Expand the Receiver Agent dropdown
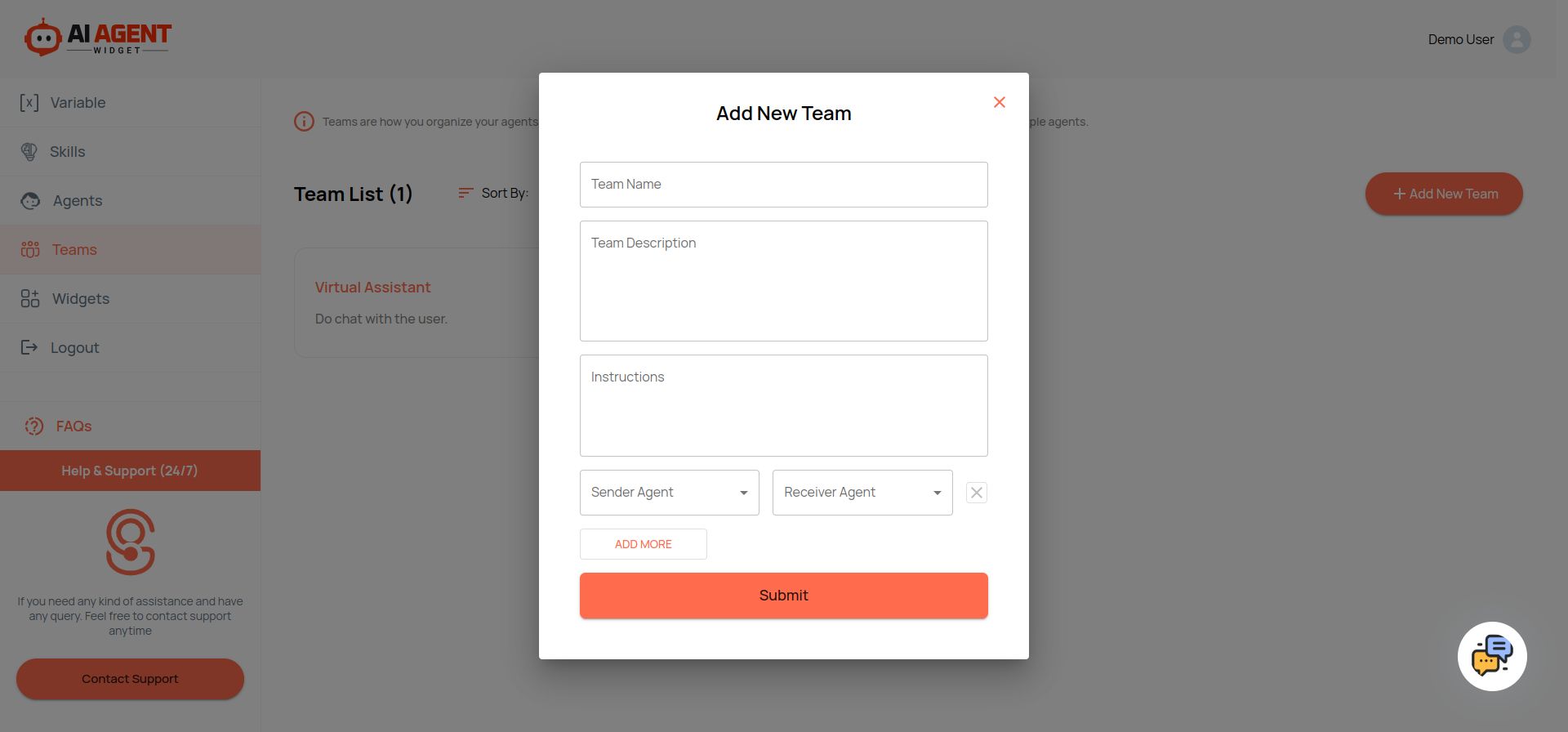This screenshot has width=1568, height=732. pyautogui.click(x=862, y=493)
